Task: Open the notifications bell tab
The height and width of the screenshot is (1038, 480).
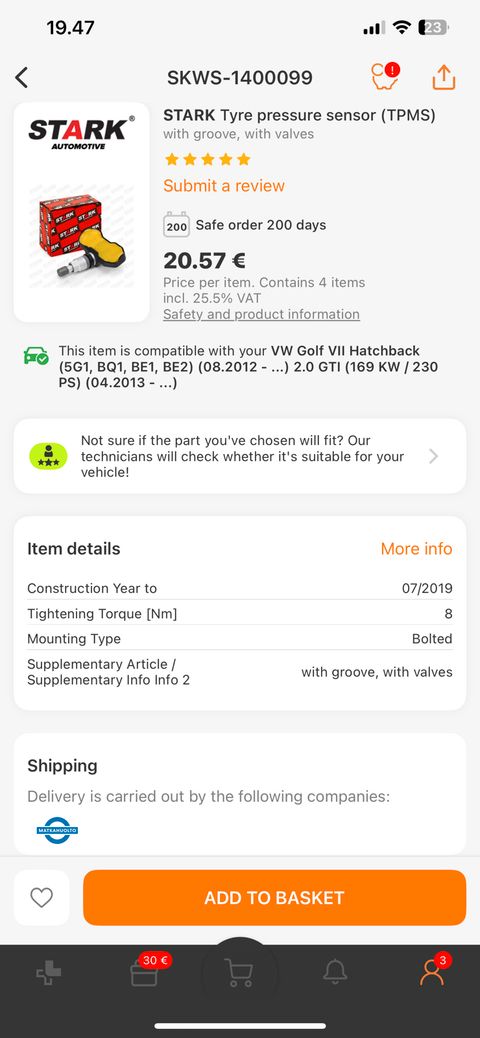Action: pyautogui.click(x=335, y=972)
